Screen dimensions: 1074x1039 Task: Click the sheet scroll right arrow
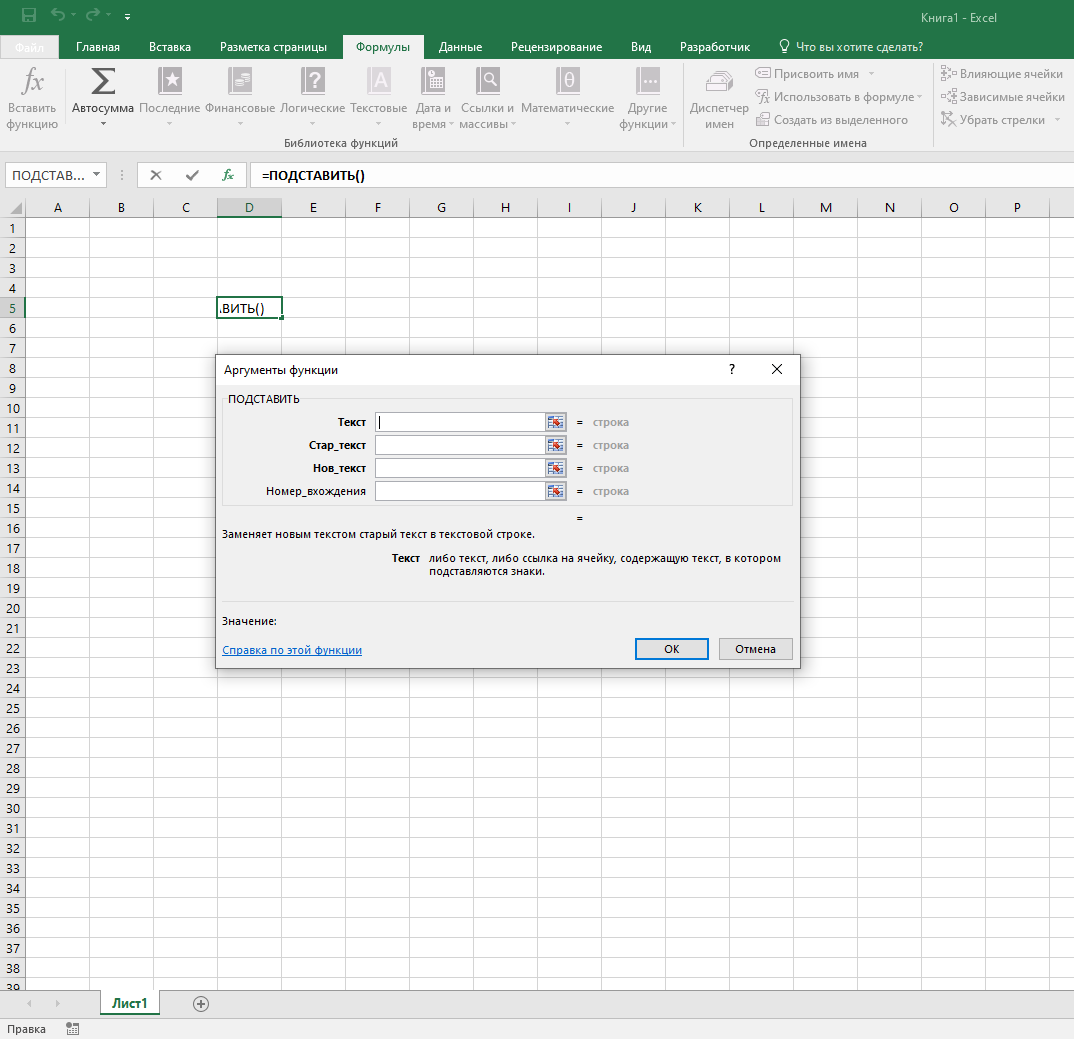pyautogui.click(x=58, y=1003)
